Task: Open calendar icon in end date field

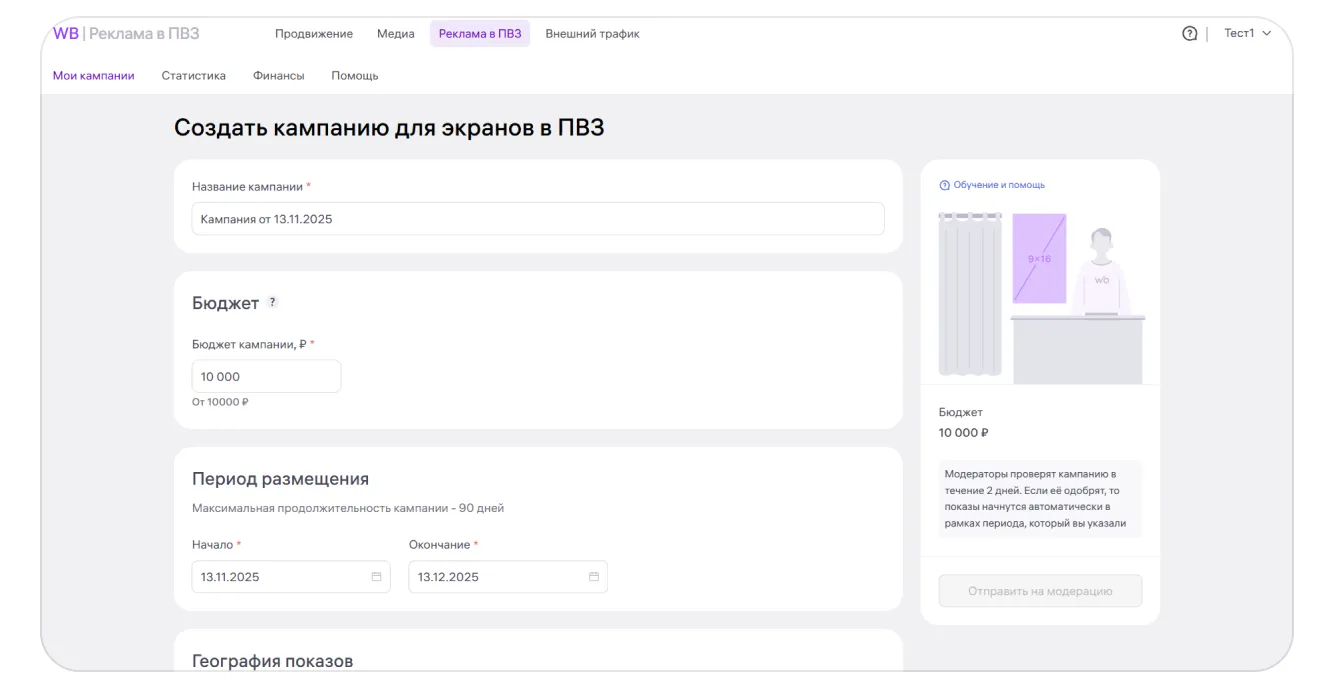Action: point(593,577)
